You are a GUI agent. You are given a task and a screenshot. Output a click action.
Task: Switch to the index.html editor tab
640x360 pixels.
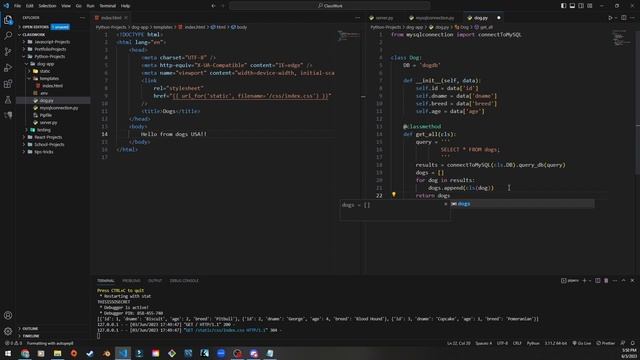point(111,18)
